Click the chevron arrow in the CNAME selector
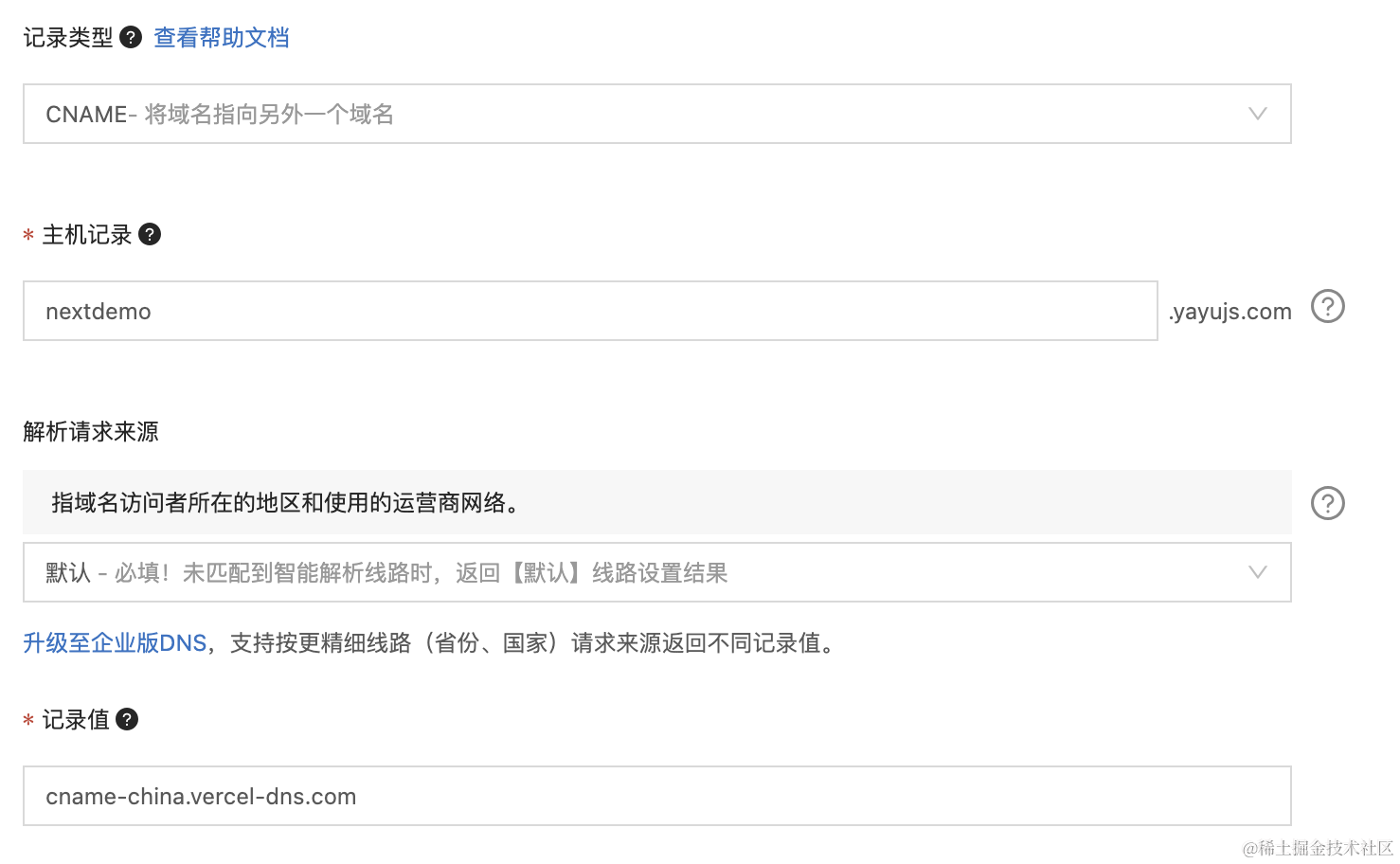The width and height of the screenshot is (1400, 864). coord(1257,114)
